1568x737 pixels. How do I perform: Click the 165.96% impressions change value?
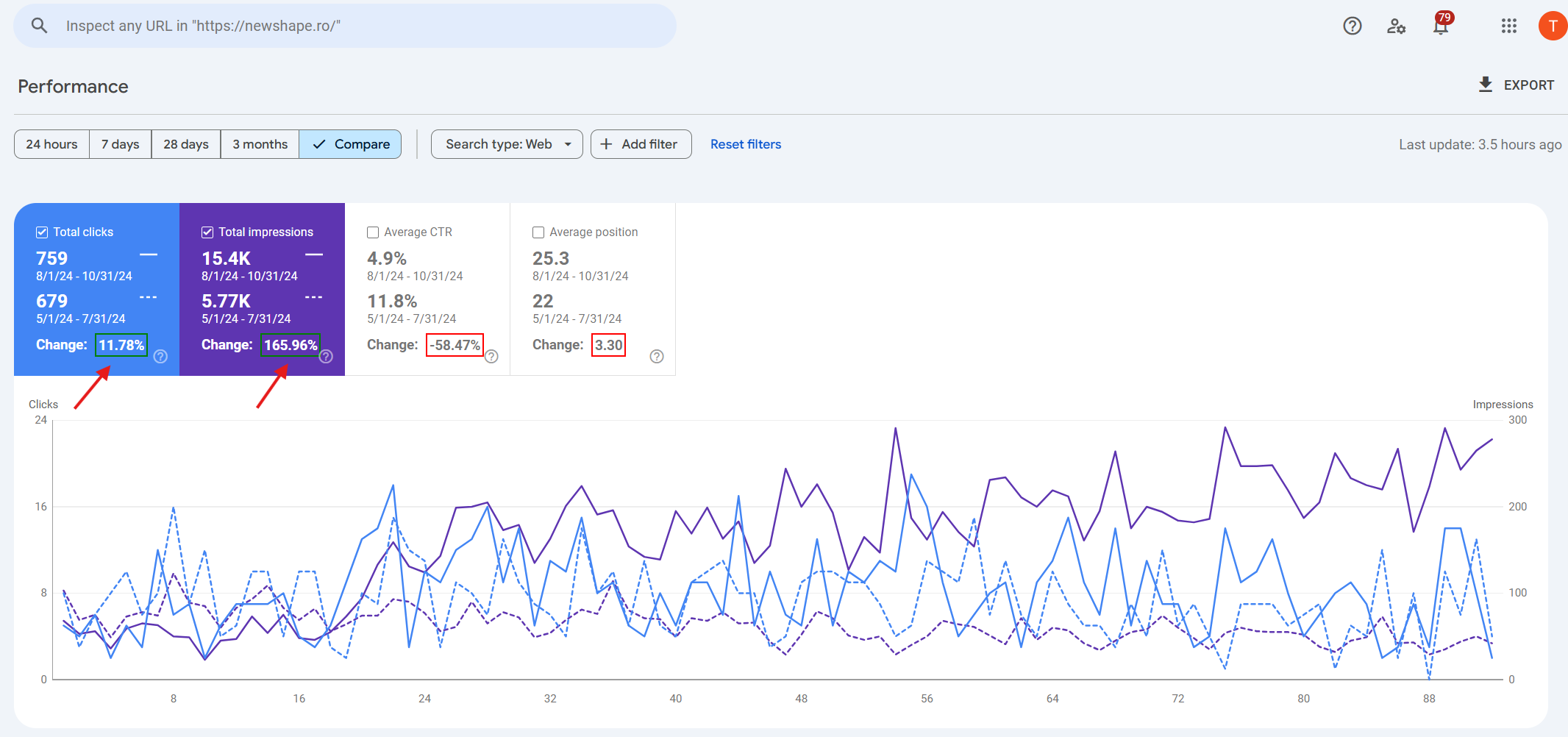(291, 345)
